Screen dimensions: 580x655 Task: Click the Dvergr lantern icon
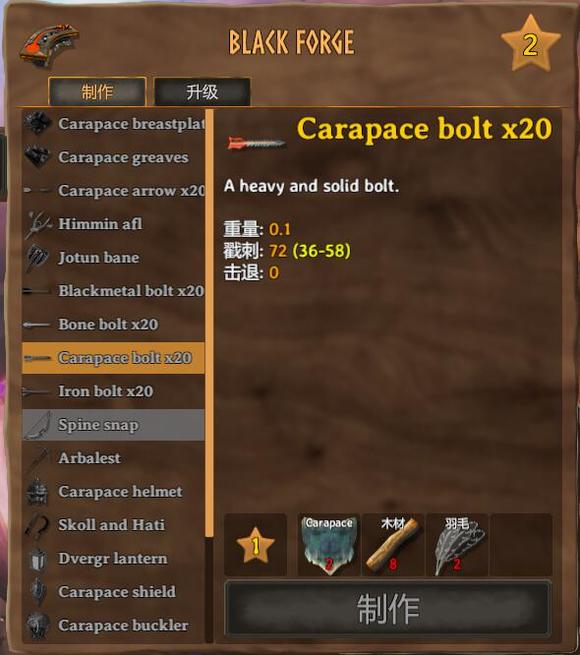[39, 559]
